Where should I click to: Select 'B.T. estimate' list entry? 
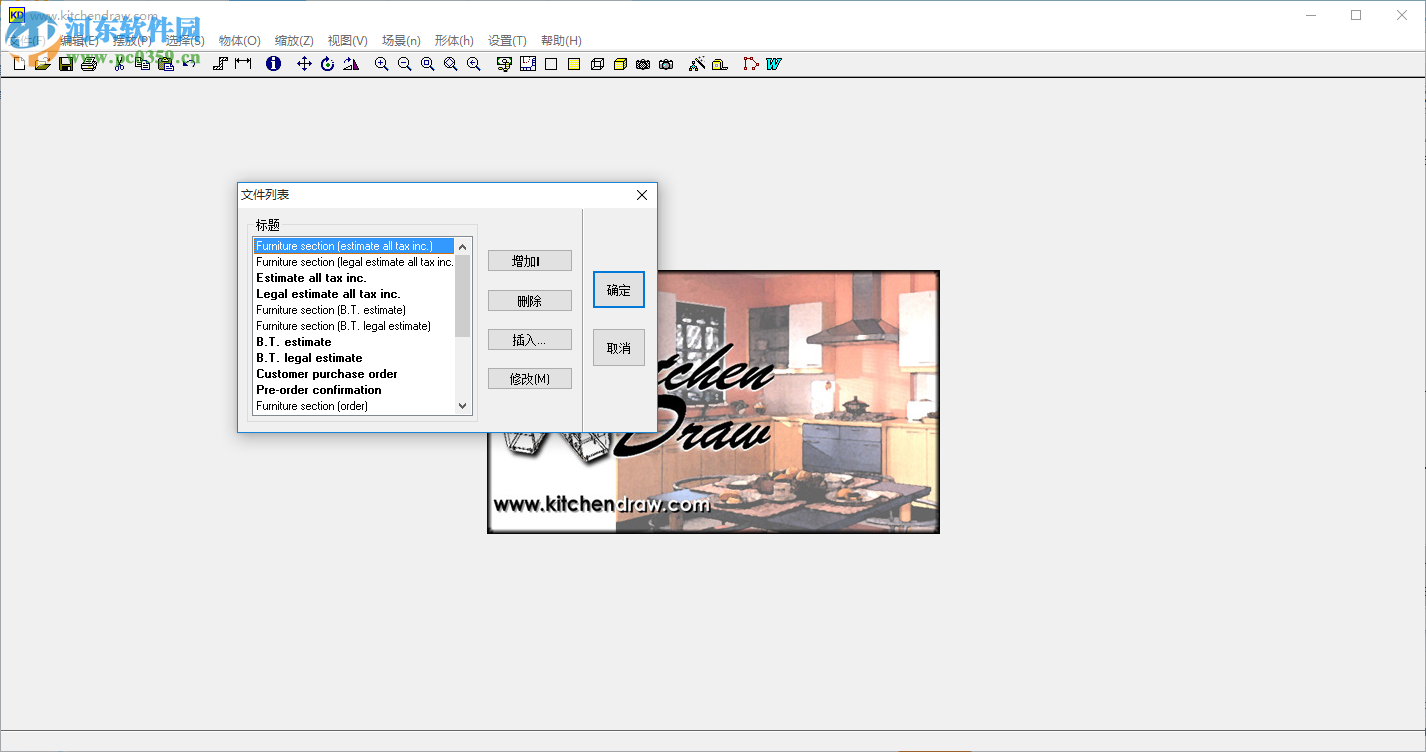point(354,342)
